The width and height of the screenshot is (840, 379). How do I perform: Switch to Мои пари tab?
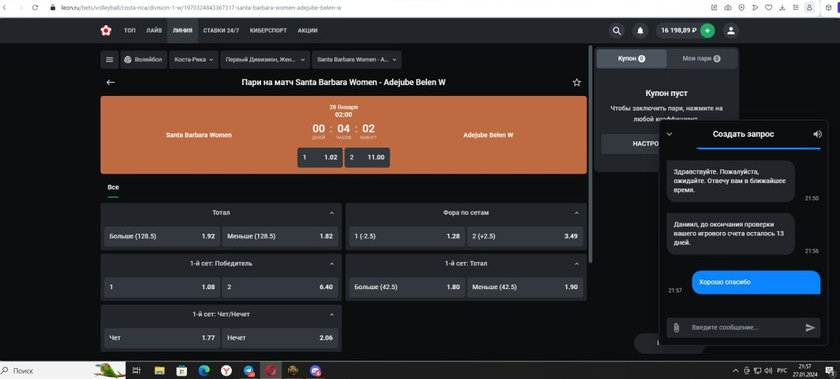701,58
